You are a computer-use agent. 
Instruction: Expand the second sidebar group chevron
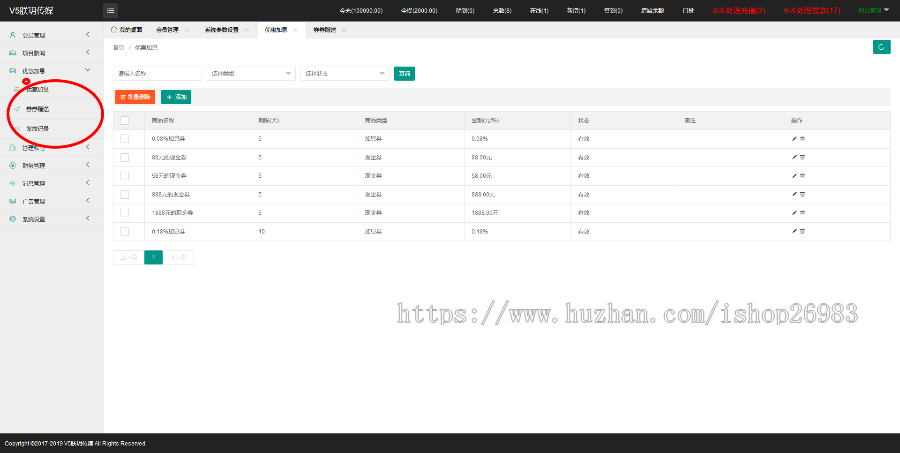[x=88, y=53]
